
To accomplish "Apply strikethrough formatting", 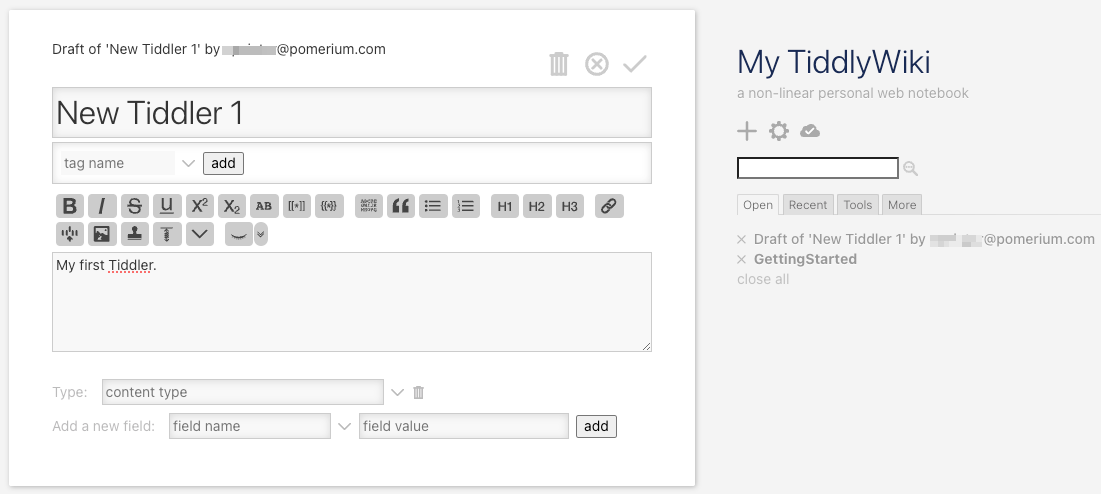I will (135, 206).
